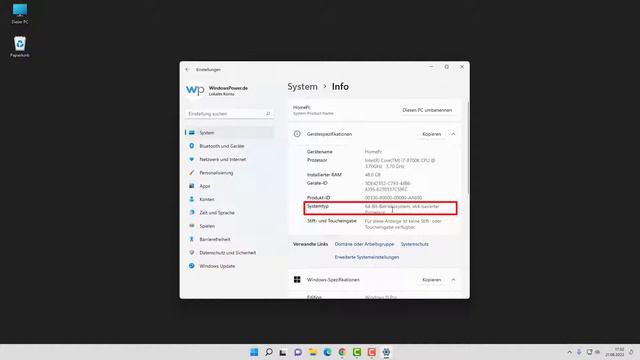
Task: Open the Papierkorb desktop icon
Action: [x=20, y=47]
